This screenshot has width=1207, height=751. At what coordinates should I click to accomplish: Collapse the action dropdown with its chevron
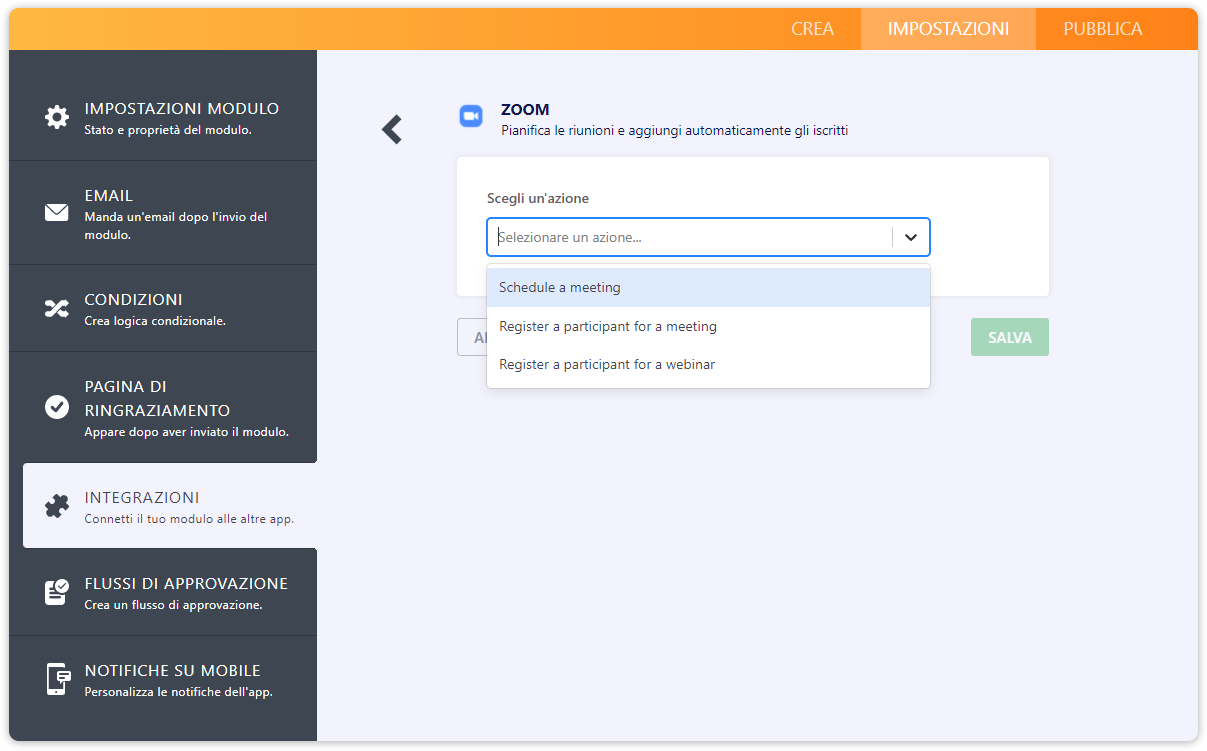point(910,238)
